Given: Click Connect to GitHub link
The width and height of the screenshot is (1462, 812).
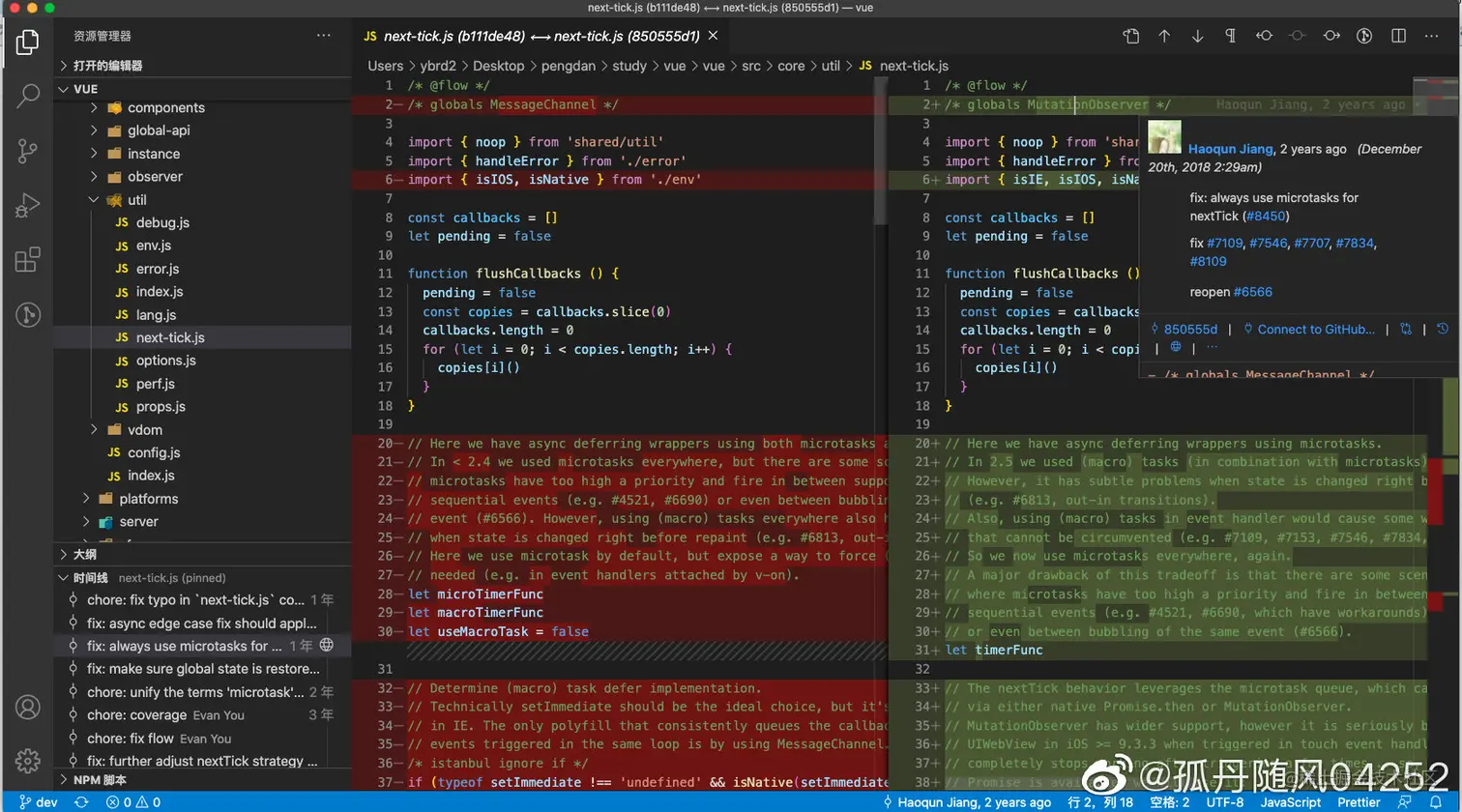Looking at the screenshot, I should click(1316, 330).
